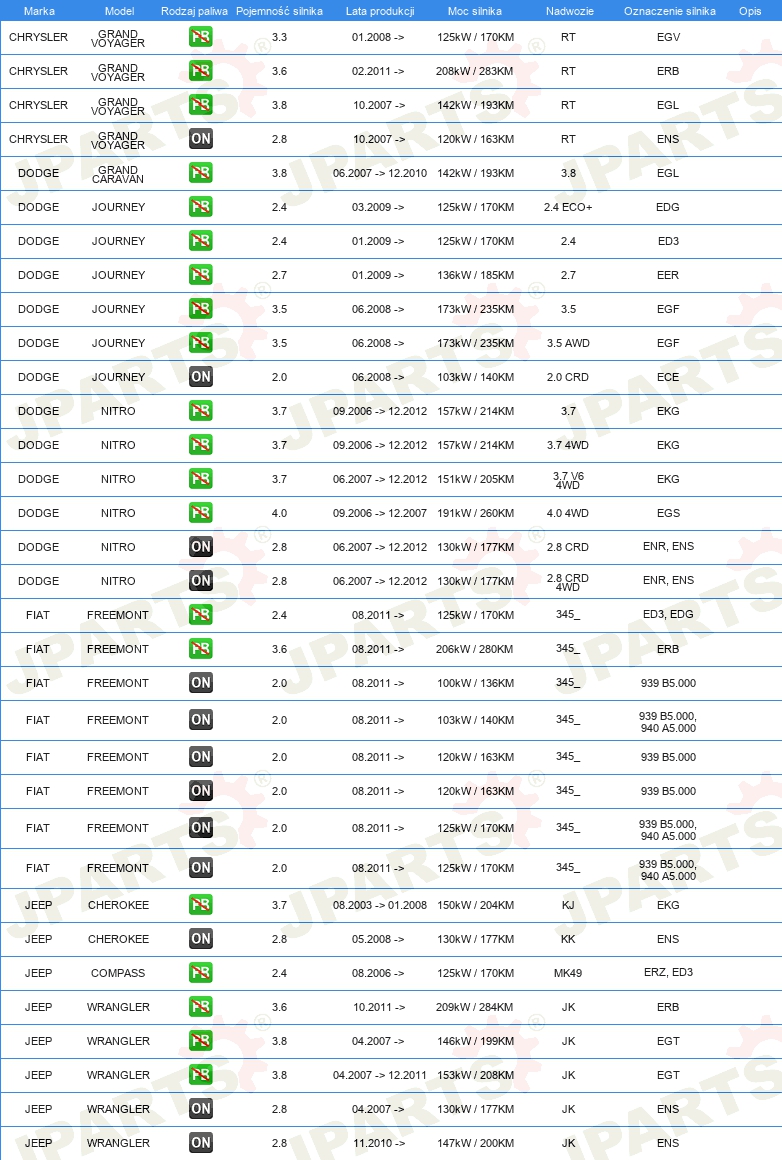
Task: Click the Pojemność silnika column header
Action: [280, 11]
